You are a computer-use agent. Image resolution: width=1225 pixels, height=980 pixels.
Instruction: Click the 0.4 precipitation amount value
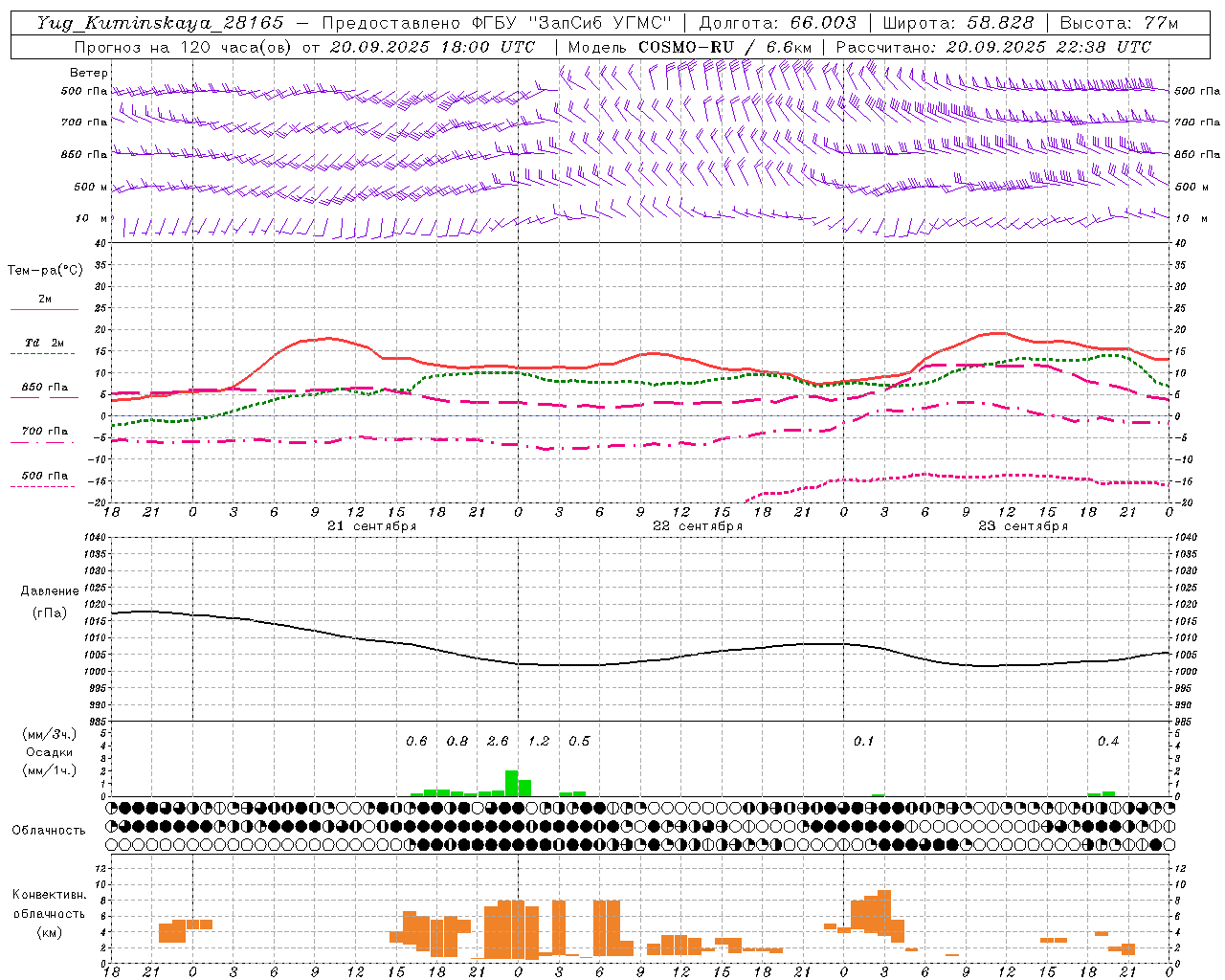tap(1108, 741)
